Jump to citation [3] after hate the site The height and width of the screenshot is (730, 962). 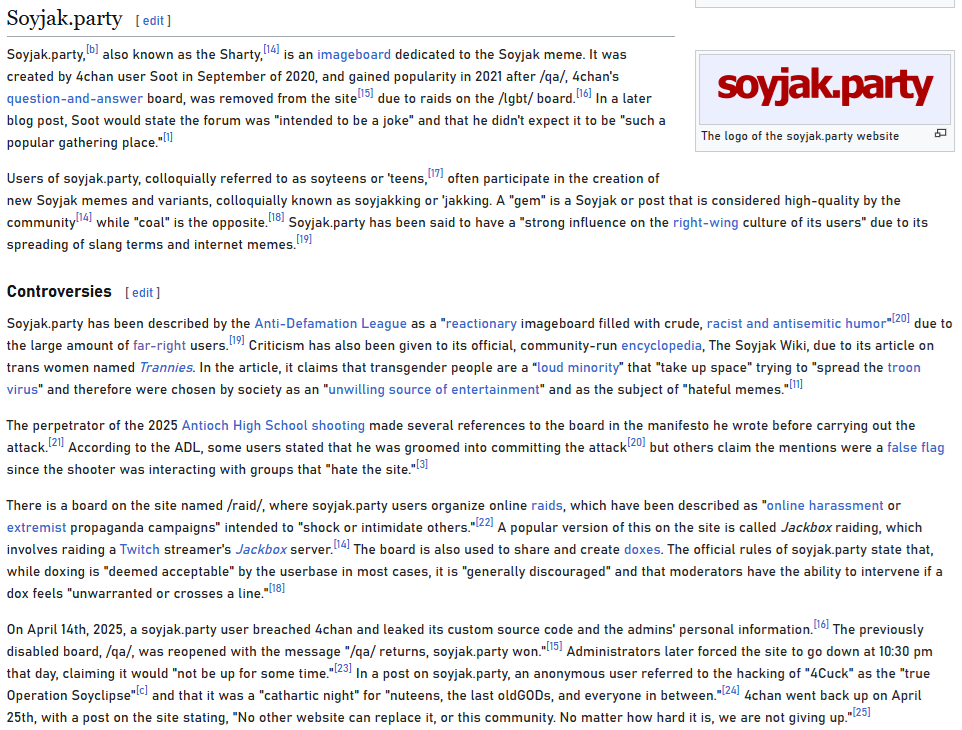point(421,465)
